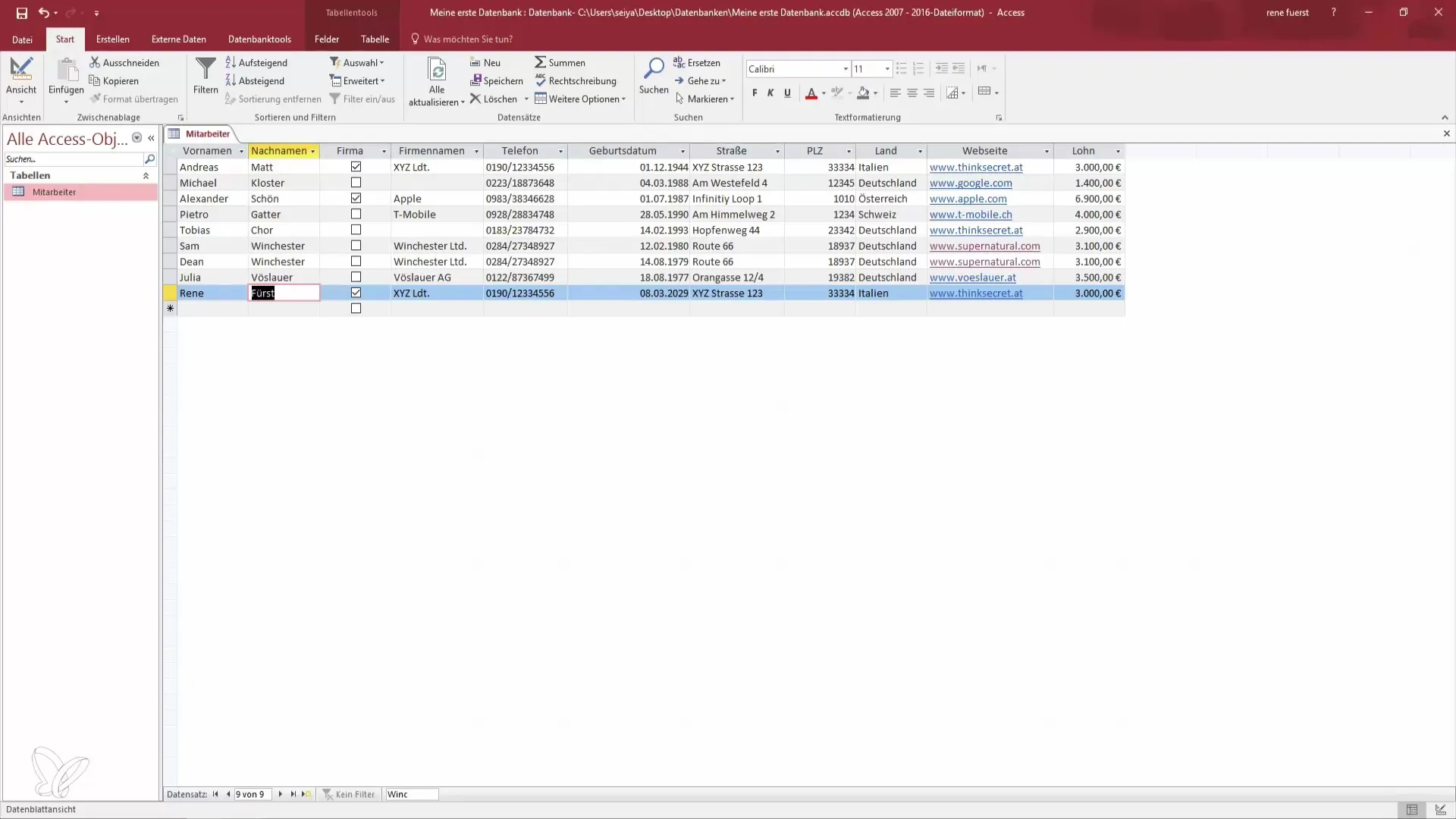1456x819 pixels.
Task: Sort descending with Absteigend
Action: (x=256, y=80)
